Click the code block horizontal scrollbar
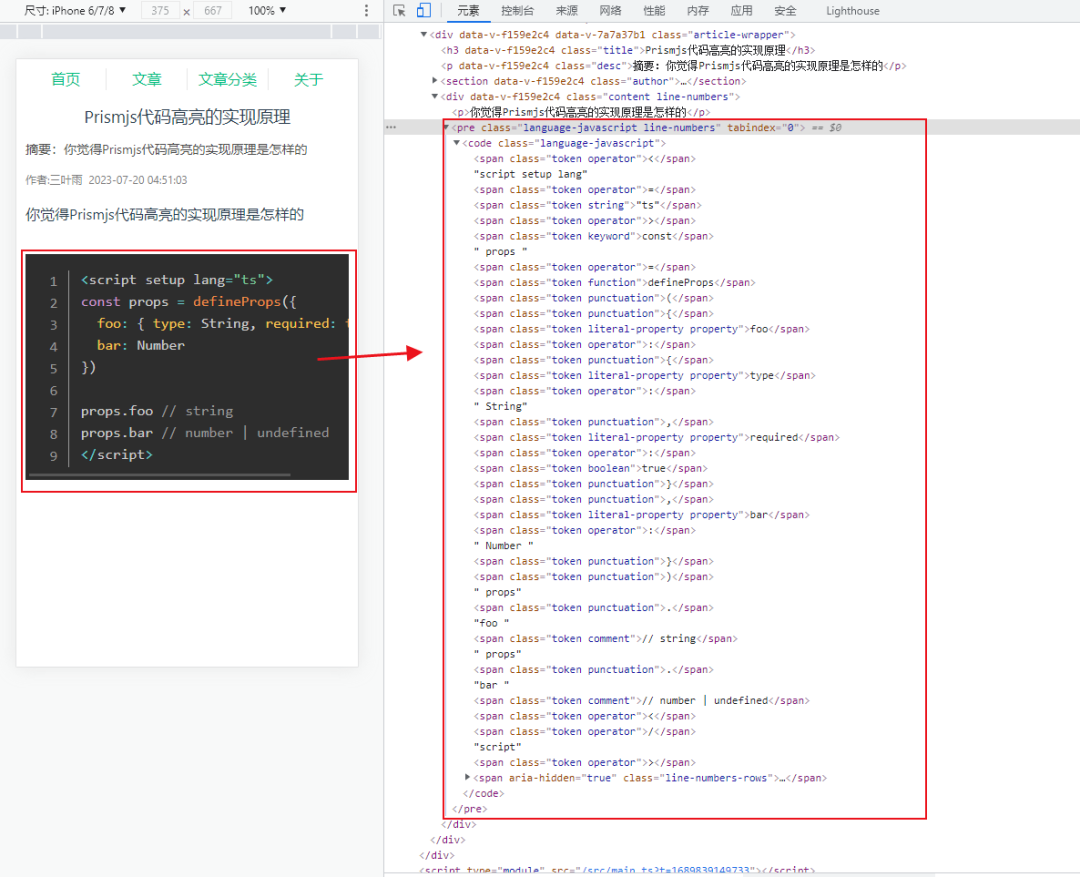 point(160,474)
